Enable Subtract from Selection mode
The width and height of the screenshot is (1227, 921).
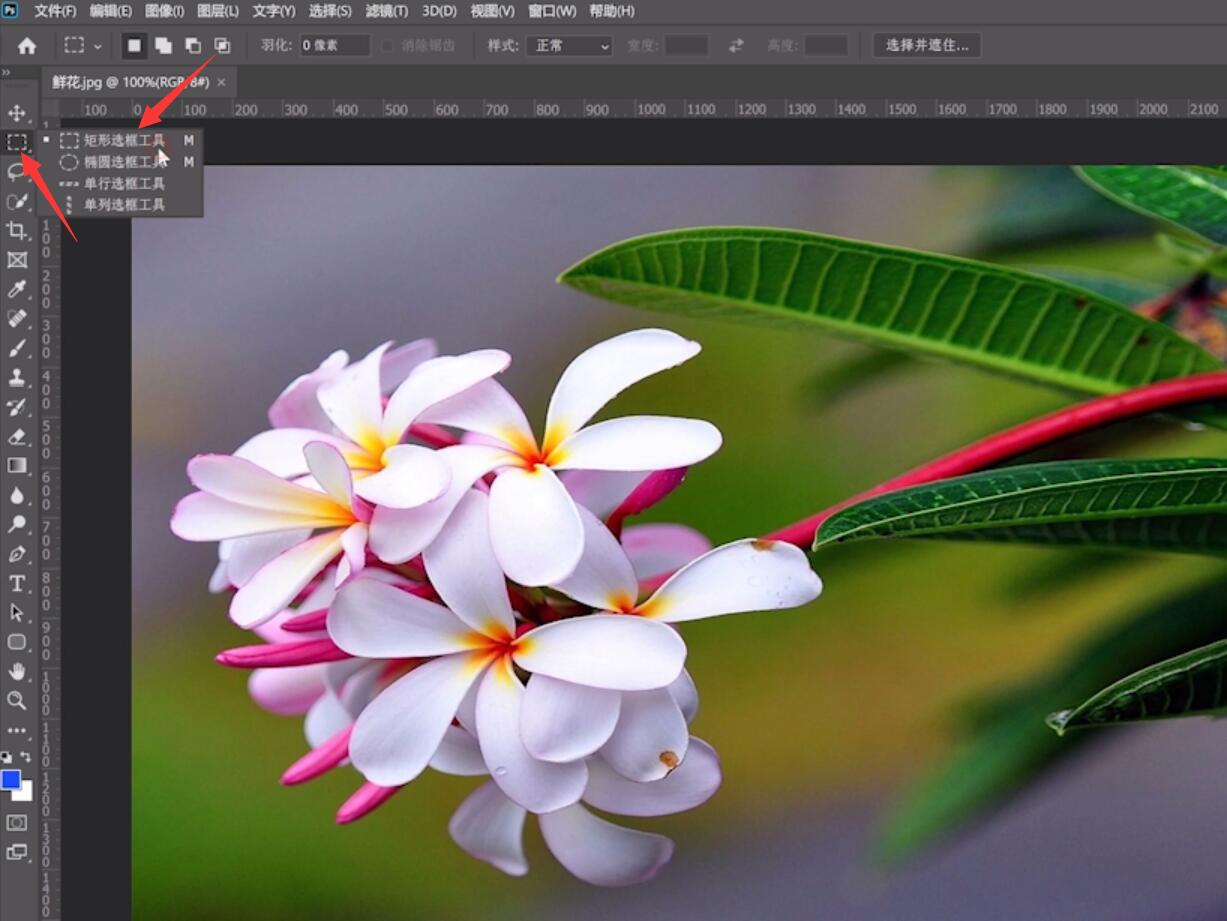[x=192, y=46]
